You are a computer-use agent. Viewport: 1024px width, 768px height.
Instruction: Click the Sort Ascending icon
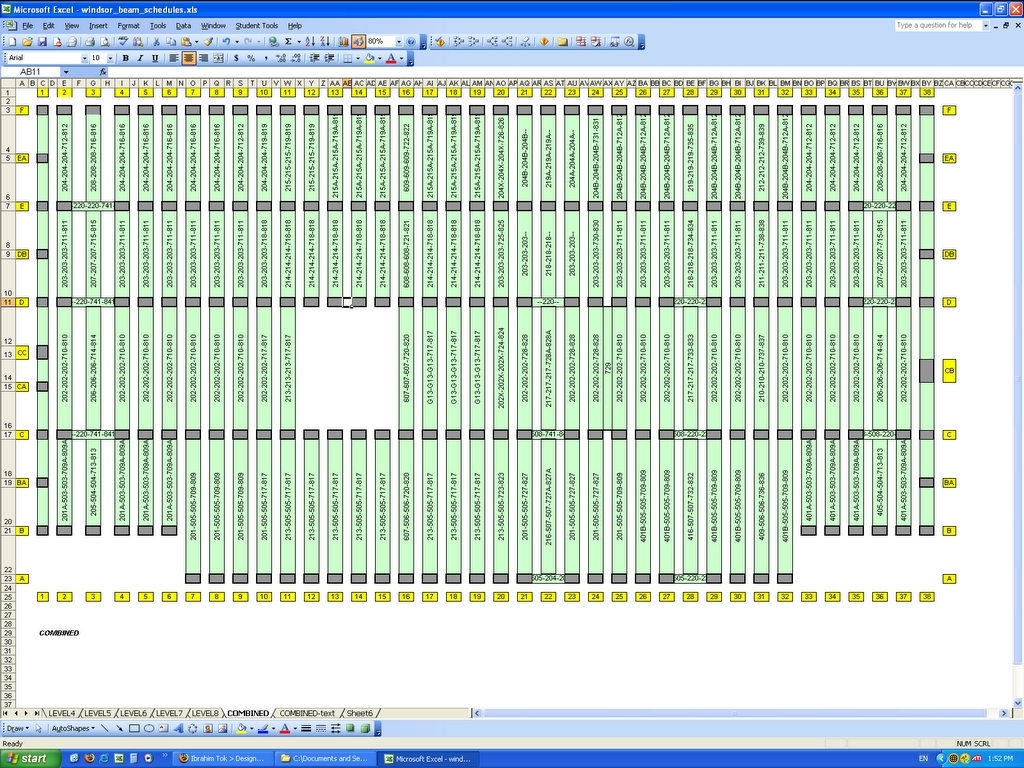point(309,42)
